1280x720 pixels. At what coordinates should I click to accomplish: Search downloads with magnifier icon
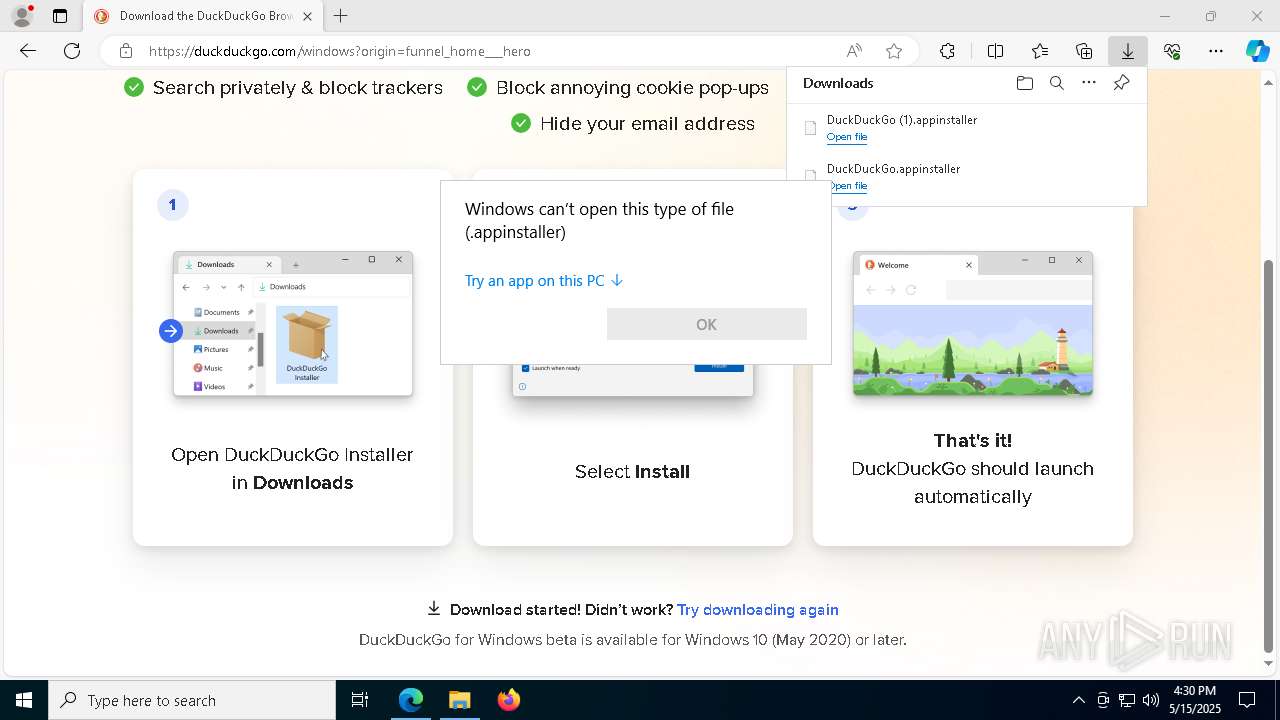[1056, 83]
